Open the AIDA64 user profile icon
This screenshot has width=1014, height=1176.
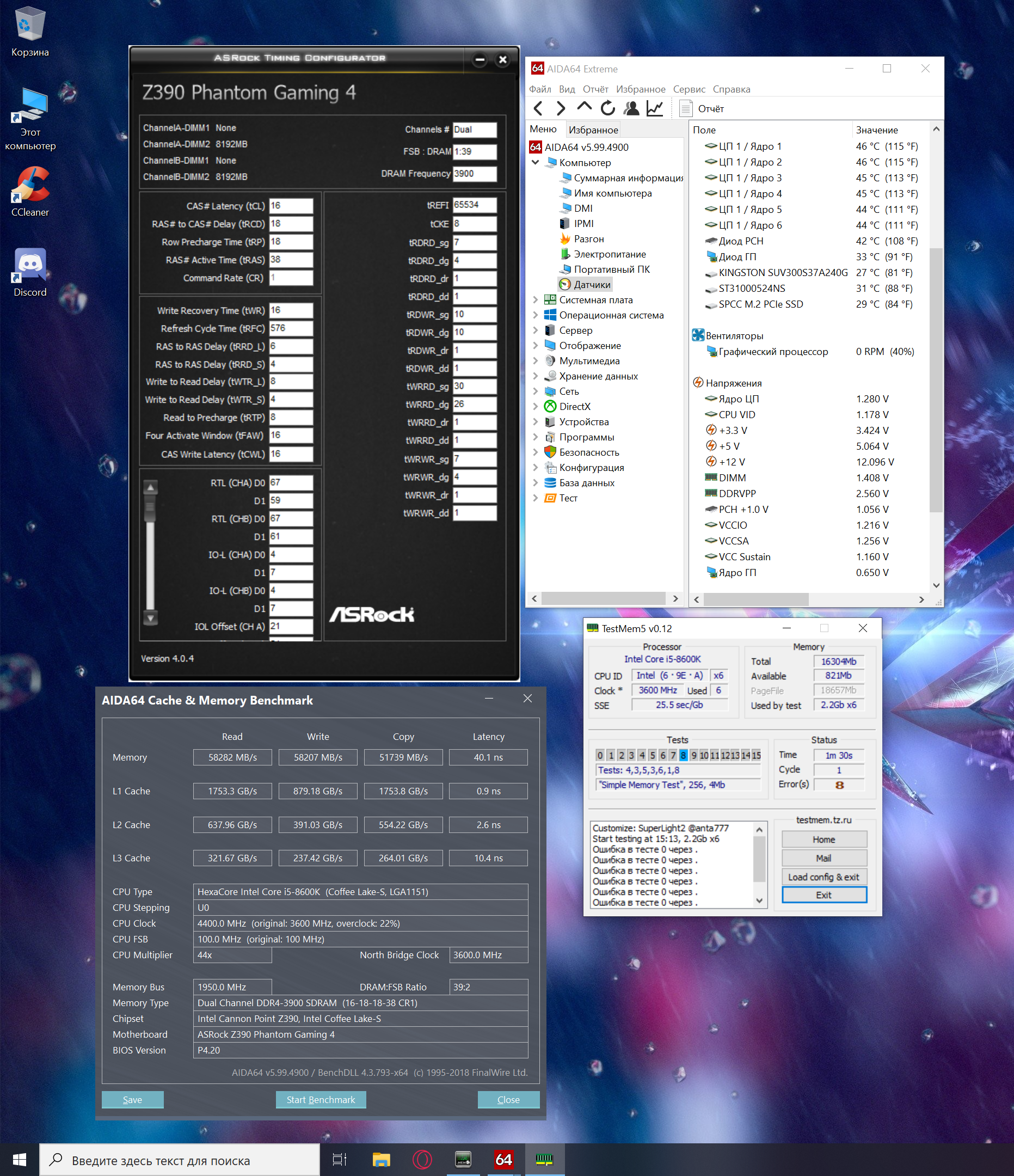pyautogui.click(x=631, y=108)
